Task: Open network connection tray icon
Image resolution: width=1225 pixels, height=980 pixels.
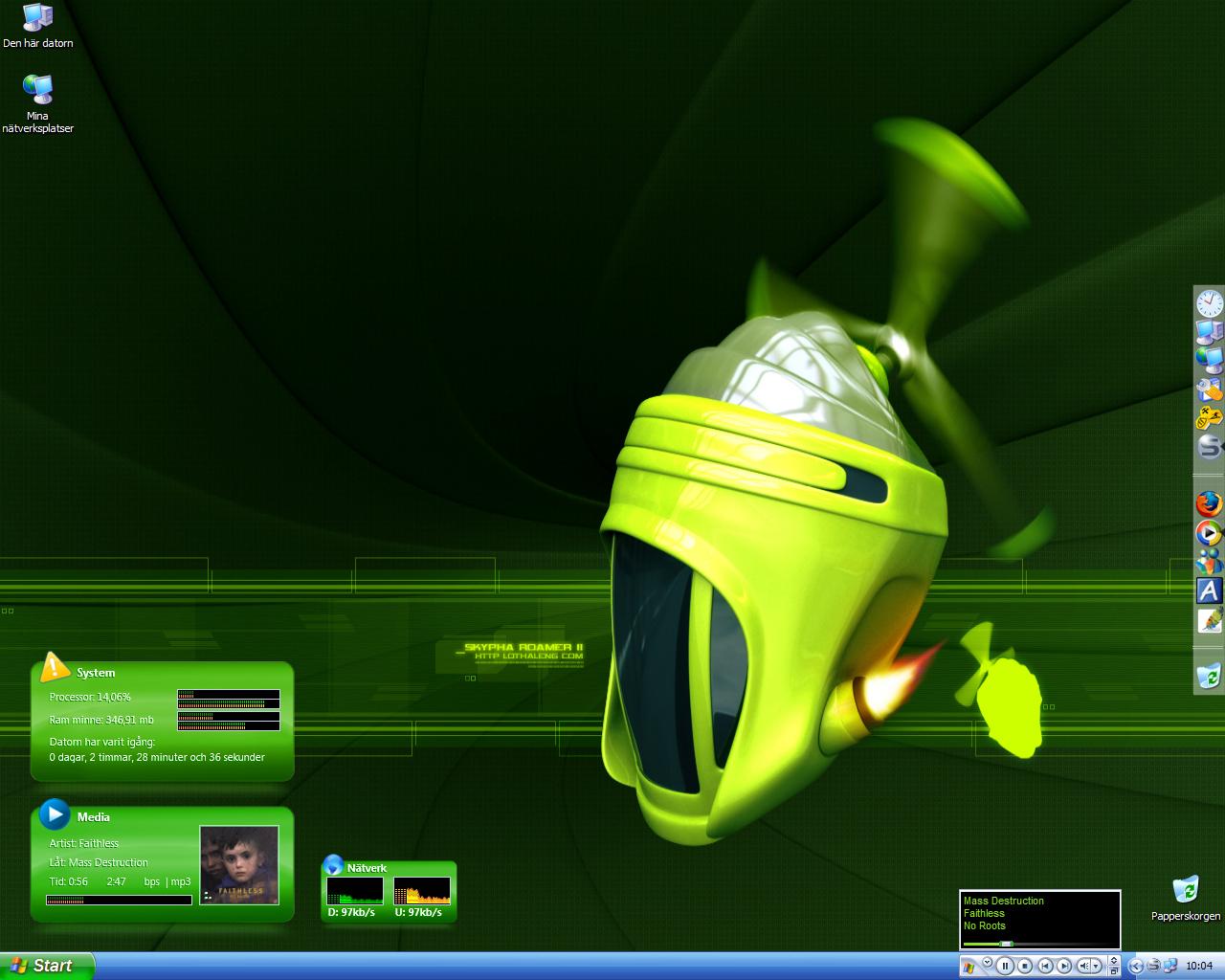Action: click(1169, 966)
